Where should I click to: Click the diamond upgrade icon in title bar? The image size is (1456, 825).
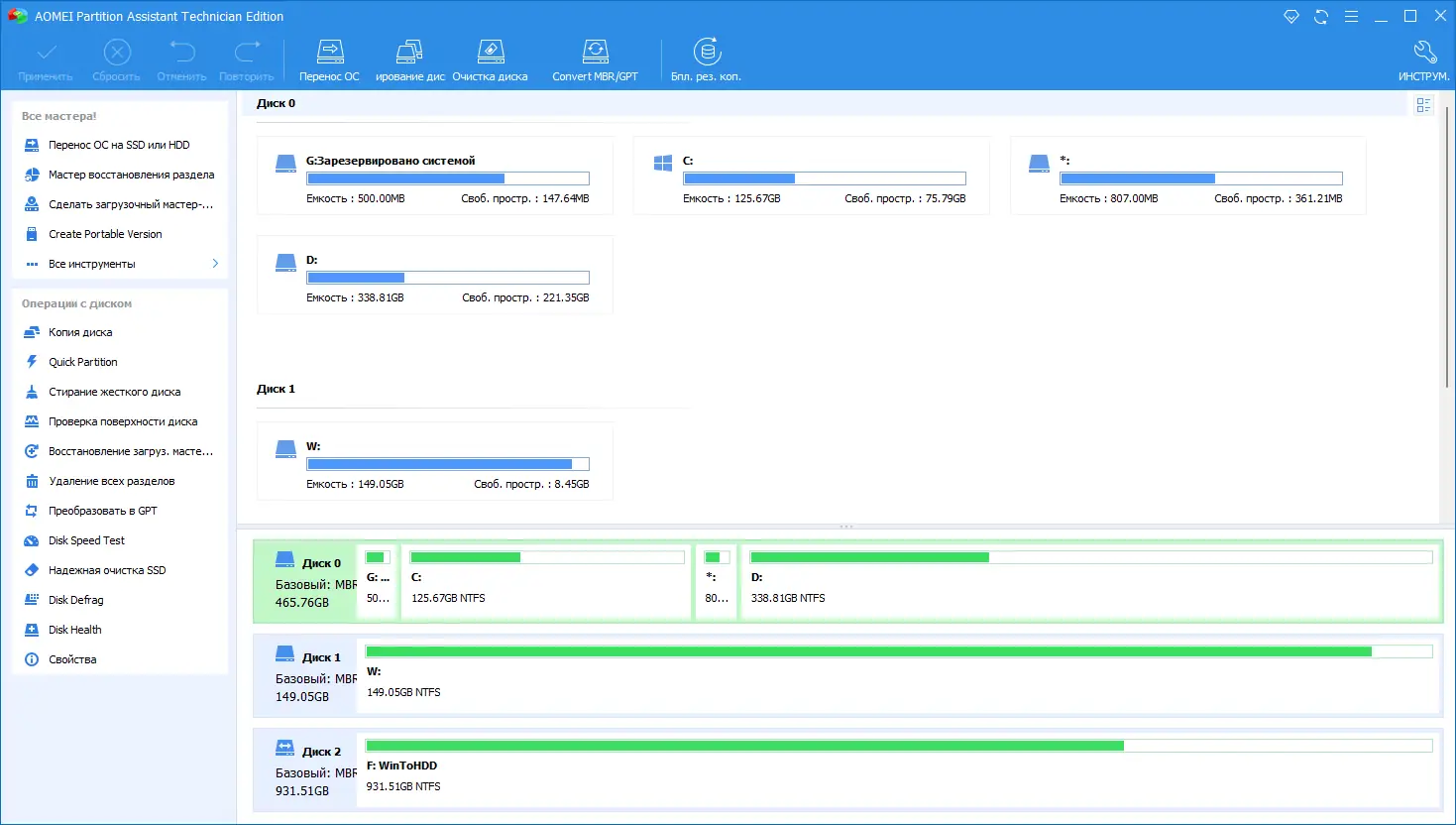click(x=1290, y=17)
